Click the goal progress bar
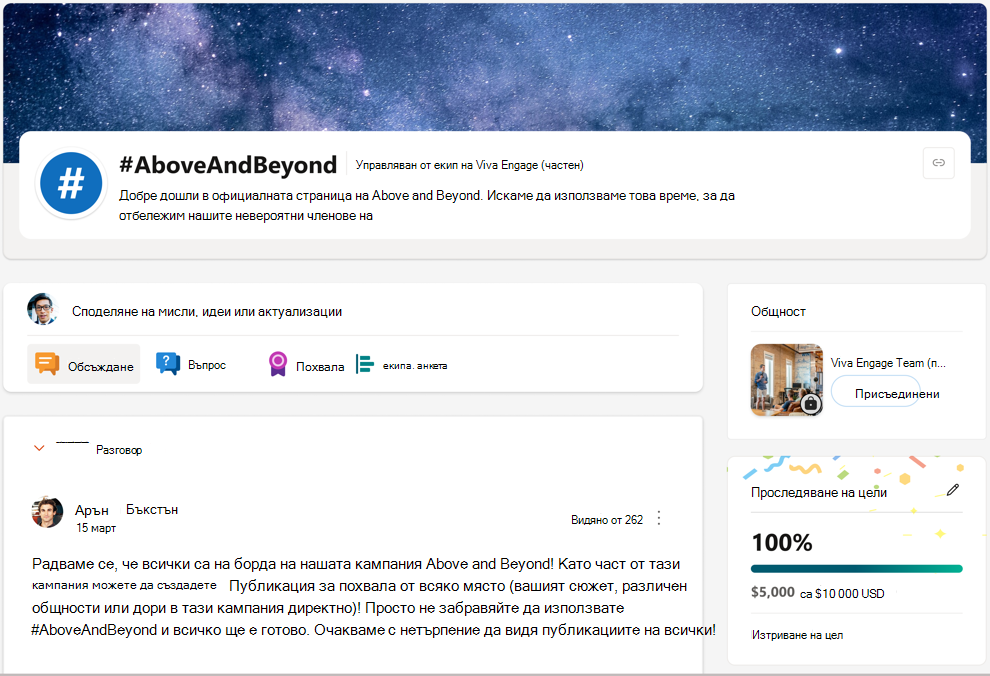 point(856,569)
